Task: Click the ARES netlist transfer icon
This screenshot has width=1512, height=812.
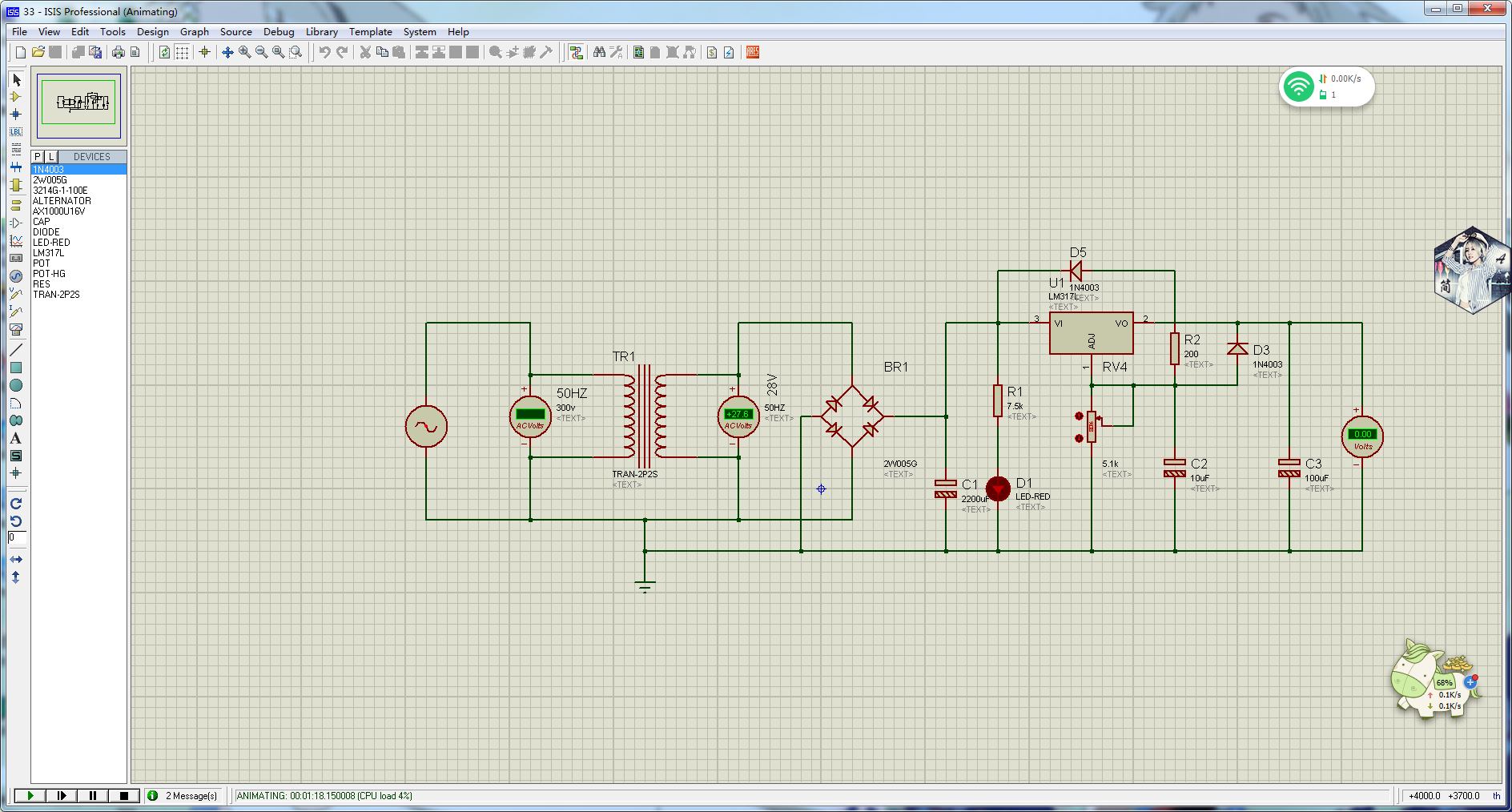Action: (753, 52)
